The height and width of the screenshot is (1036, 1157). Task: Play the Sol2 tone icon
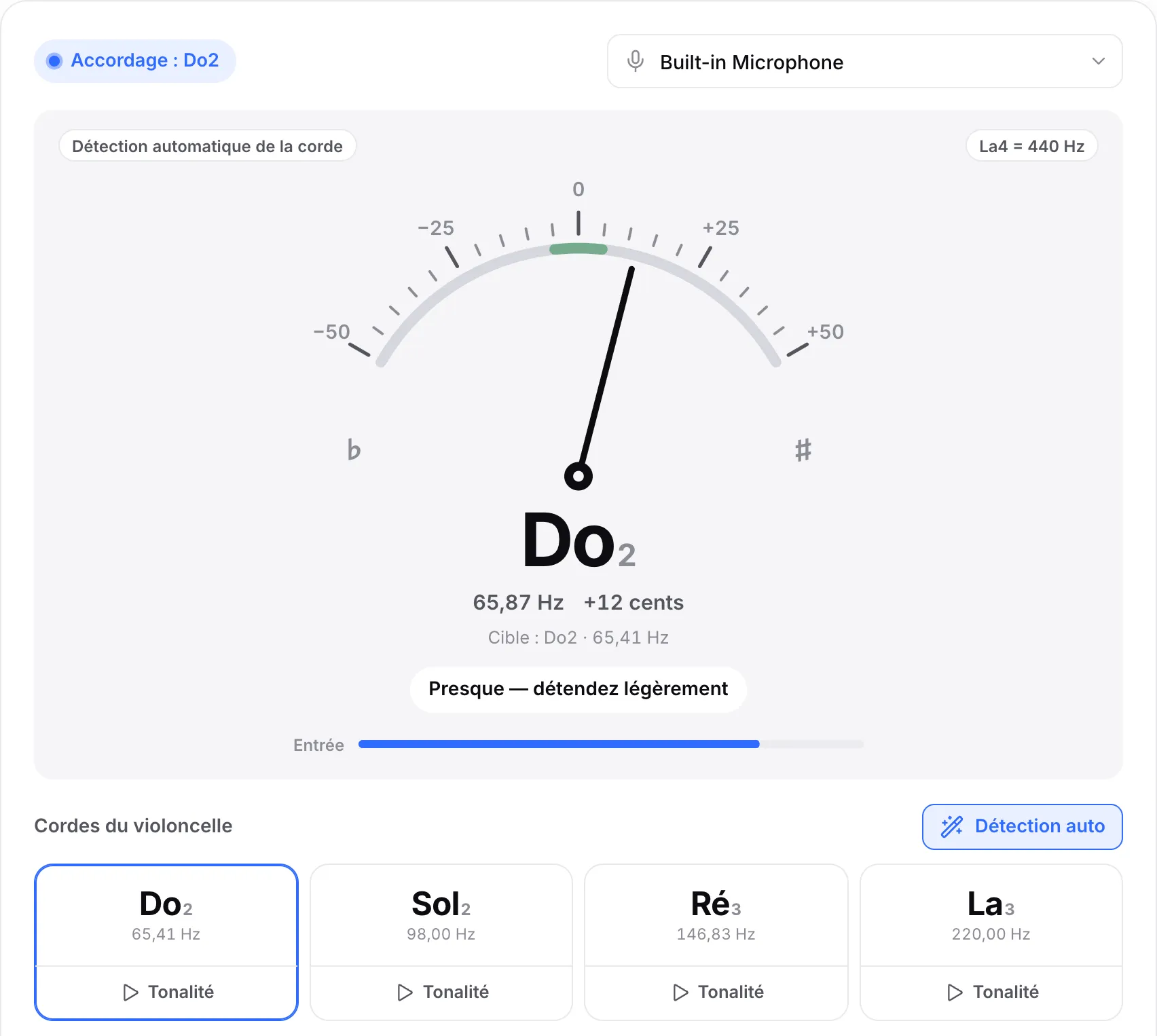[x=405, y=993]
